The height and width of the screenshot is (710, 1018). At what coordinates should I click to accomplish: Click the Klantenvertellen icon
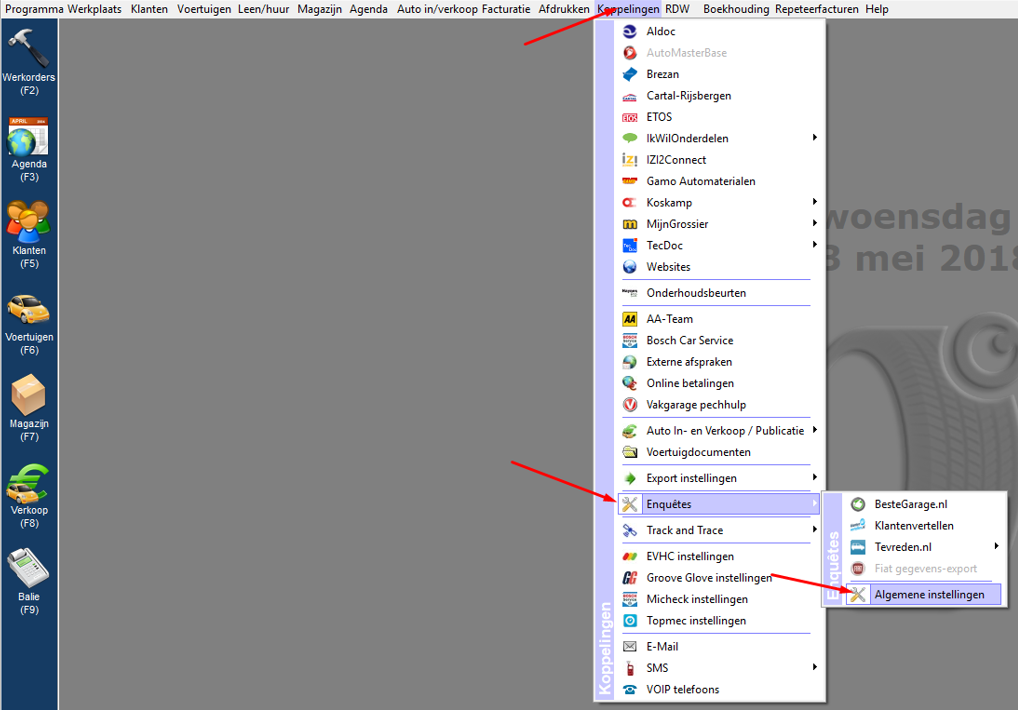[858, 526]
